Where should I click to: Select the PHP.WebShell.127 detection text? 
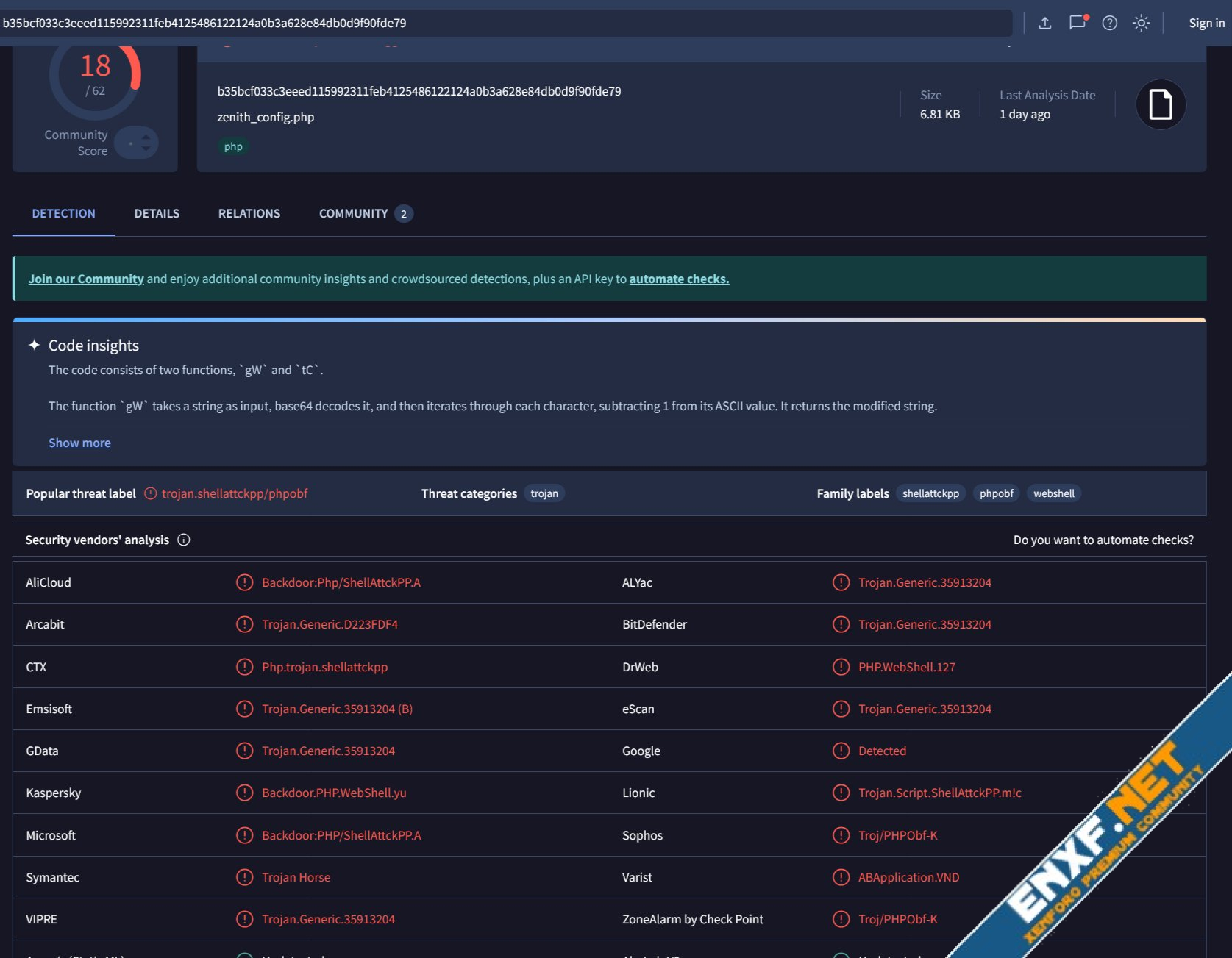pyautogui.click(x=907, y=667)
